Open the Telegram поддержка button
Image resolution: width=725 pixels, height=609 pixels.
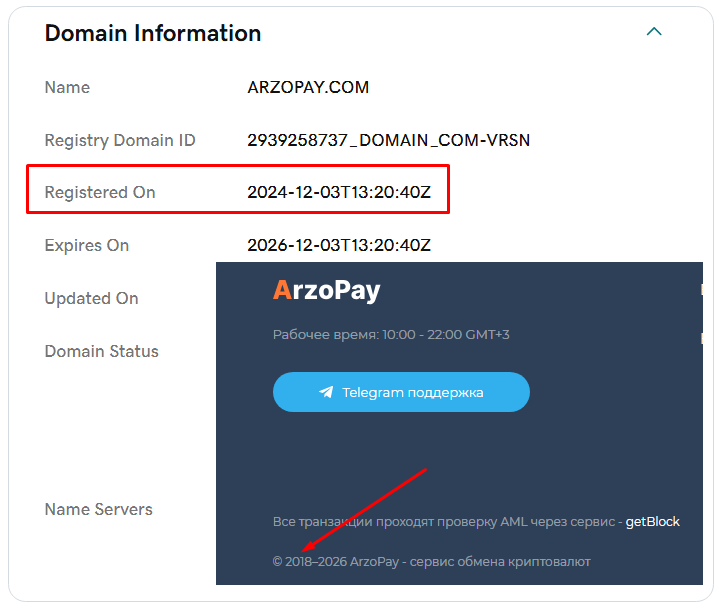401,393
